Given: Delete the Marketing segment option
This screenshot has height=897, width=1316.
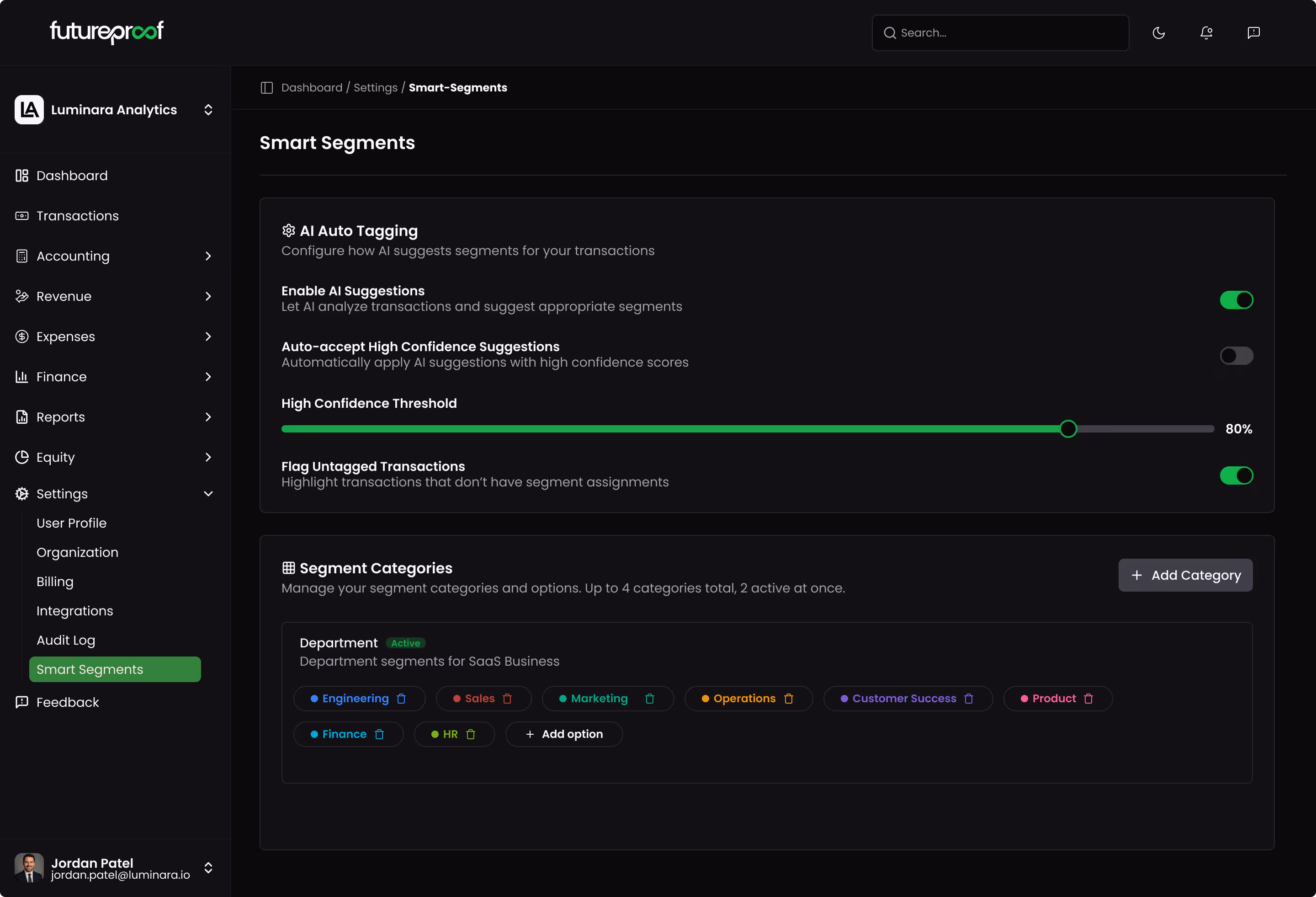Looking at the screenshot, I should point(649,698).
